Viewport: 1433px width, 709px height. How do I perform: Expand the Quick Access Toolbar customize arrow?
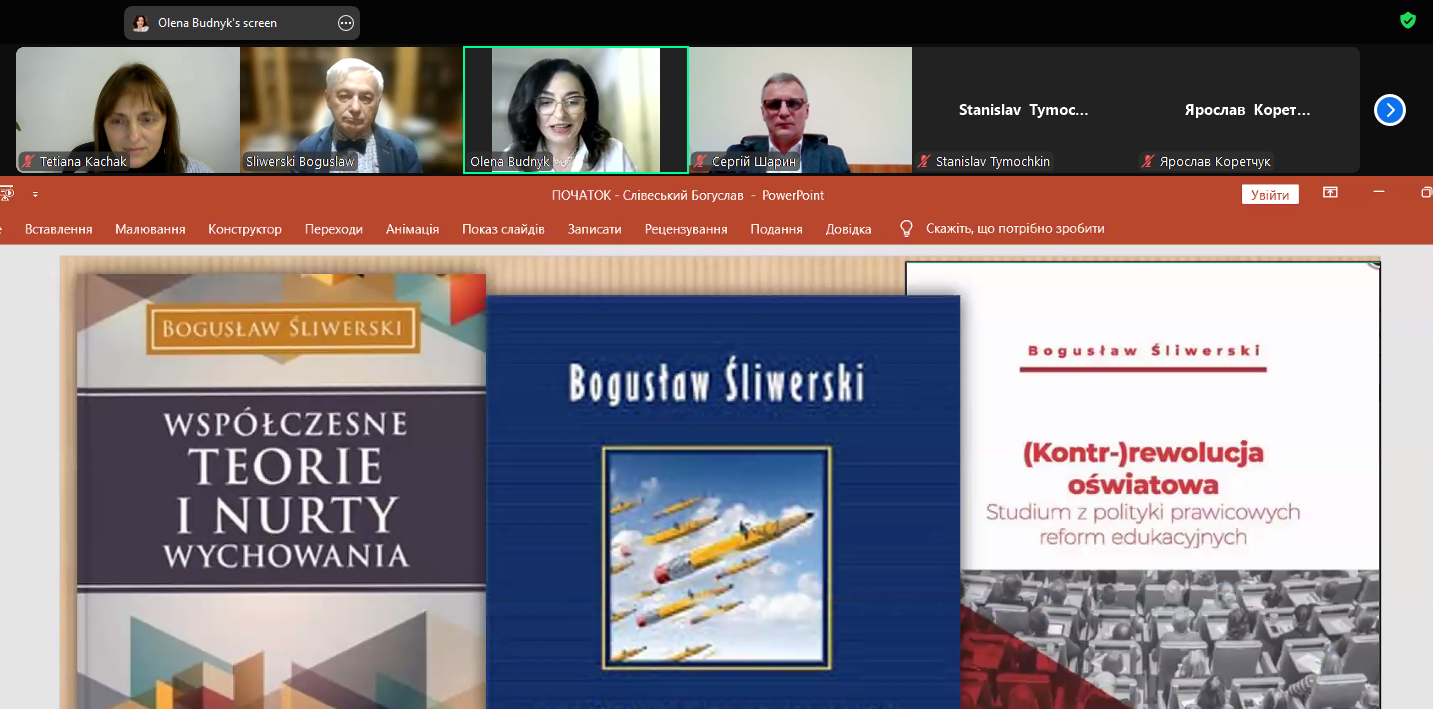point(35,195)
